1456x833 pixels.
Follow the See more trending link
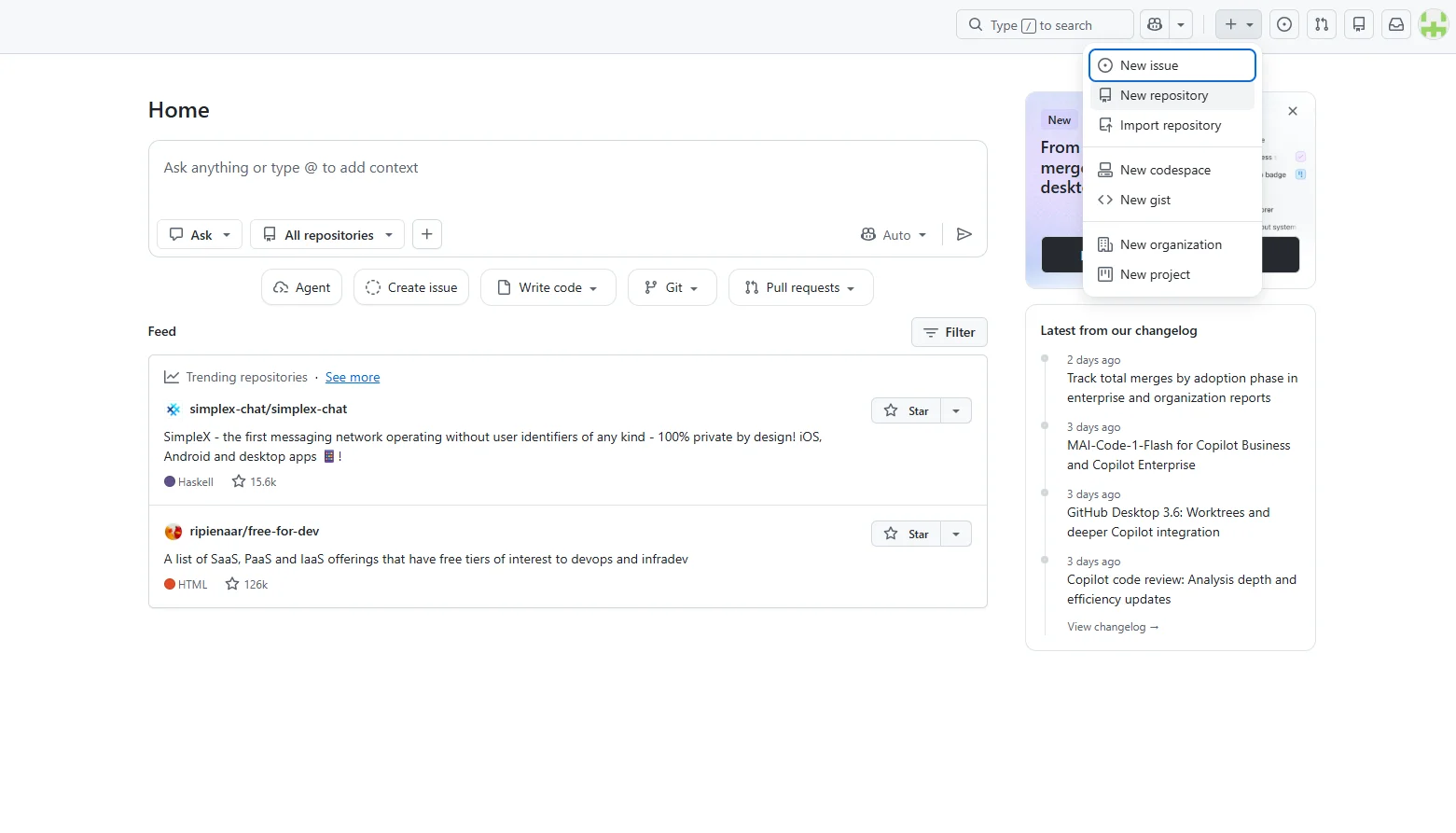pyautogui.click(x=353, y=377)
